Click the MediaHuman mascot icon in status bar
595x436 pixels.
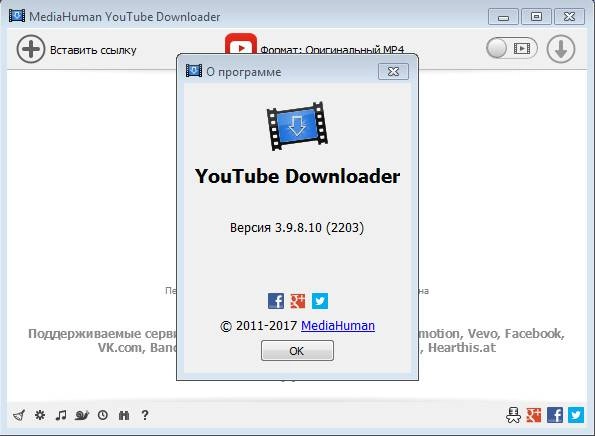[x=513, y=415]
